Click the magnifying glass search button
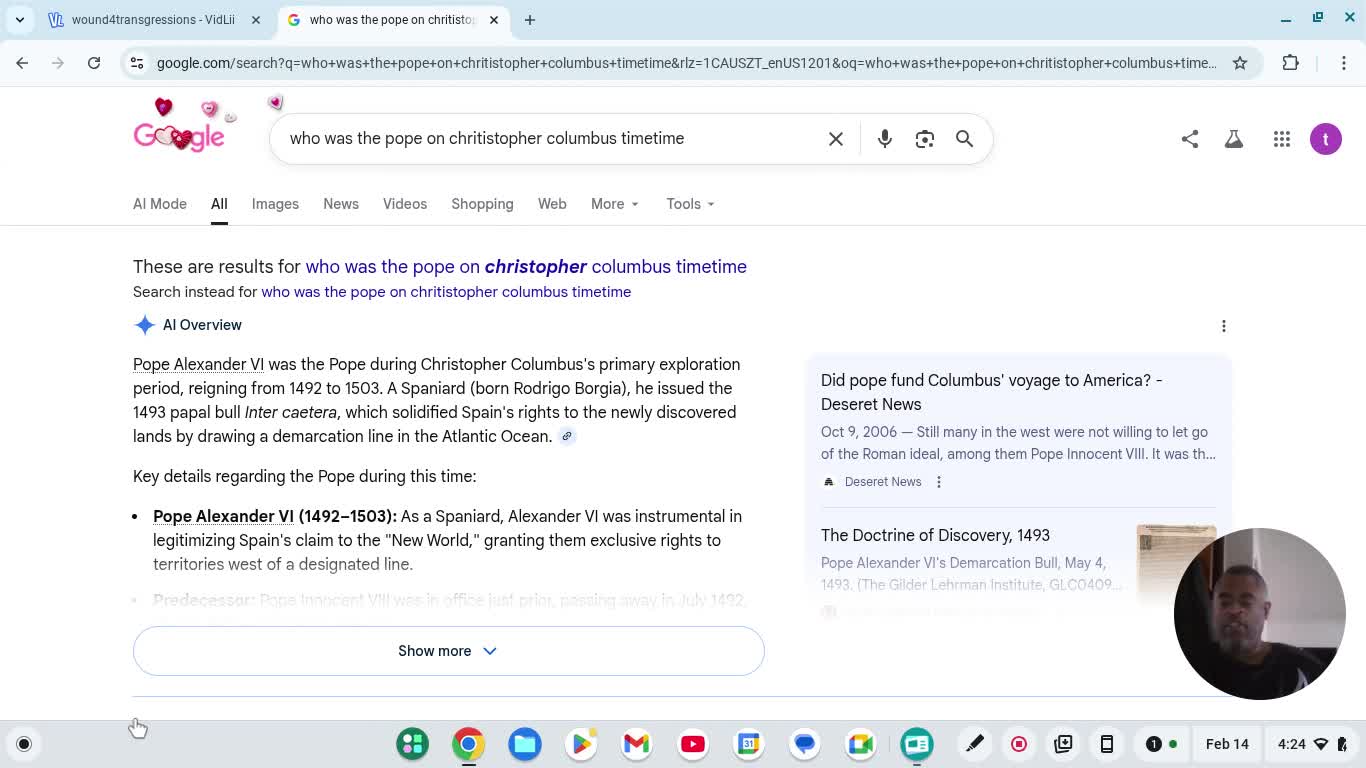Screen dimensions: 1366x768 click(x=964, y=139)
